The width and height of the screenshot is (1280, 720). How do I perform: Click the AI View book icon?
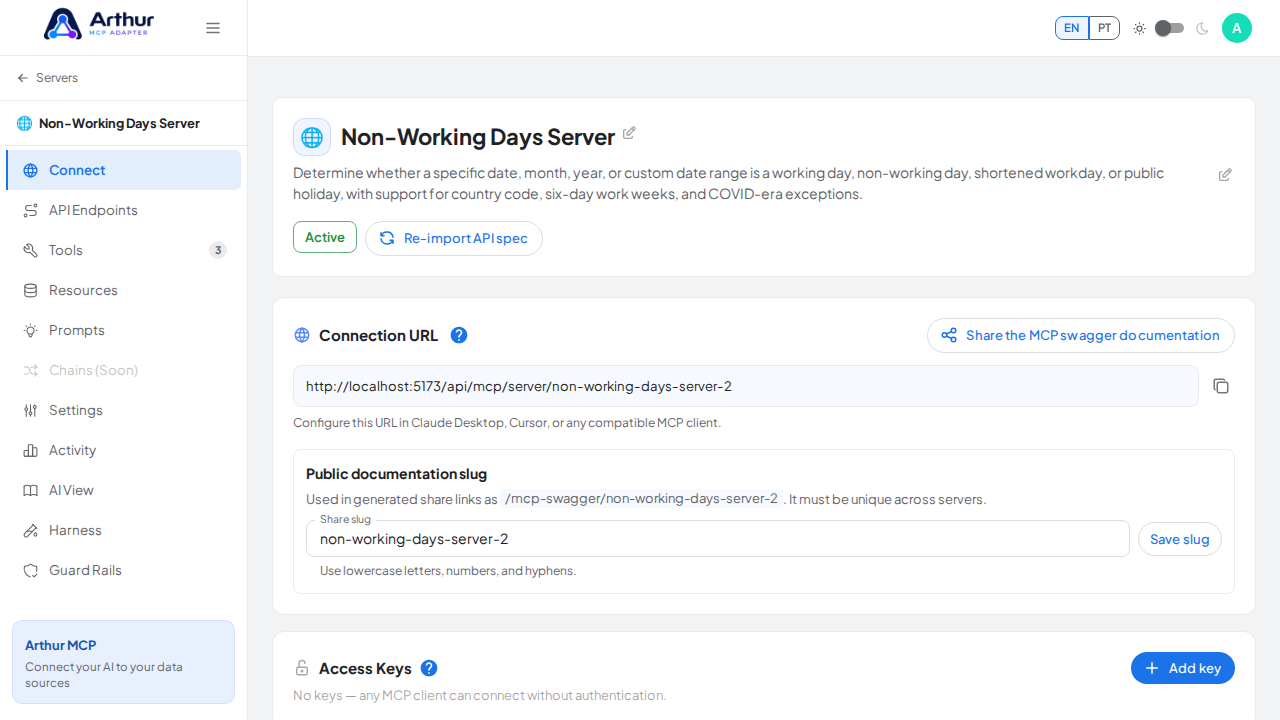coord(30,490)
